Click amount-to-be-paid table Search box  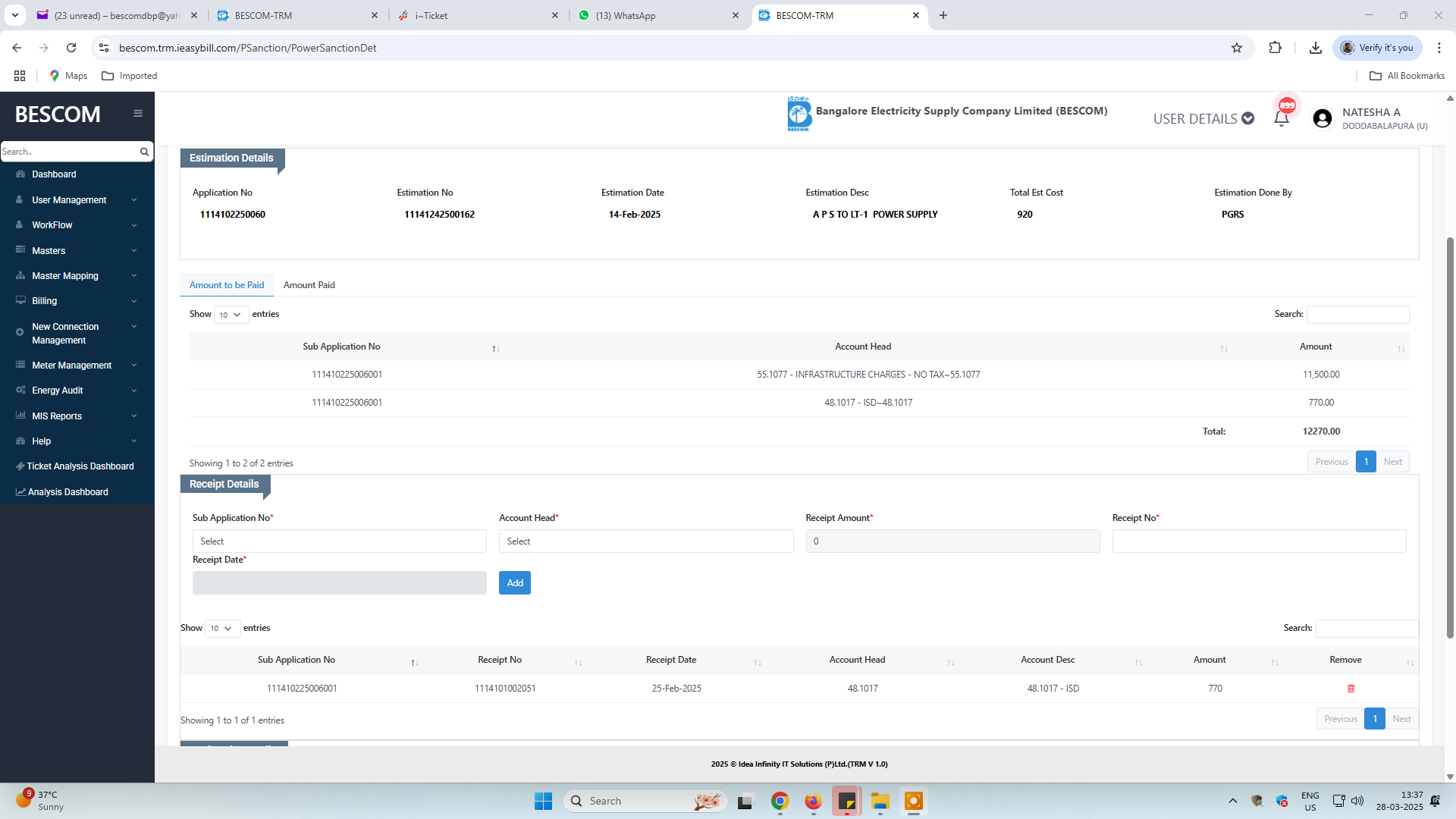(x=1357, y=315)
